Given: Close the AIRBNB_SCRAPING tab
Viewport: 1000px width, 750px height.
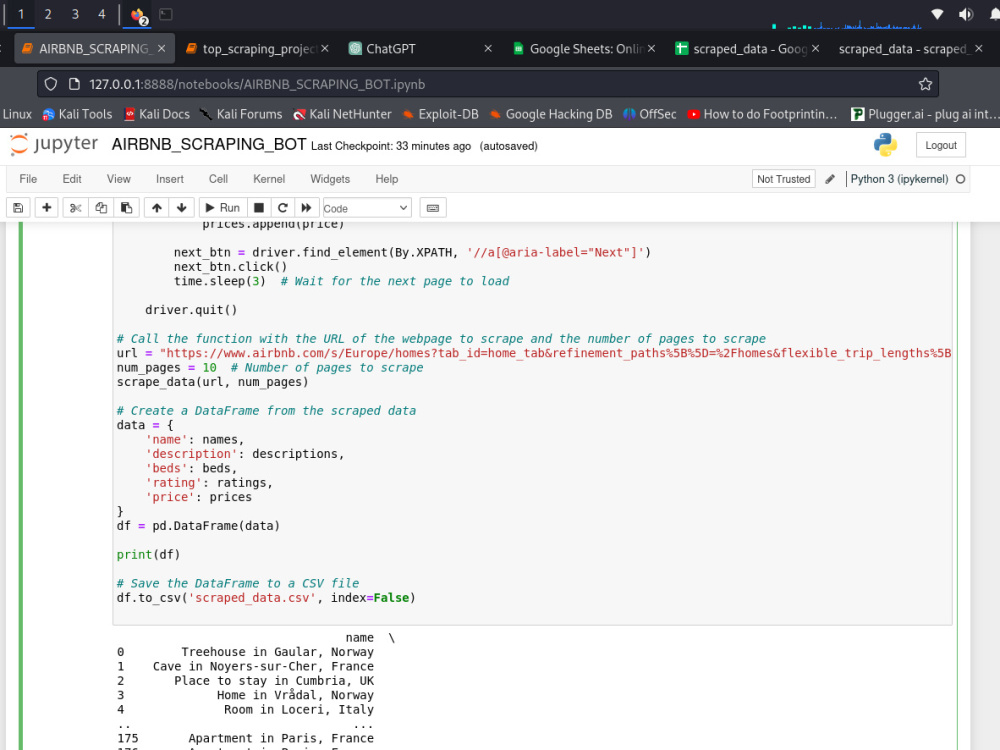Looking at the screenshot, I should click(162, 48).
